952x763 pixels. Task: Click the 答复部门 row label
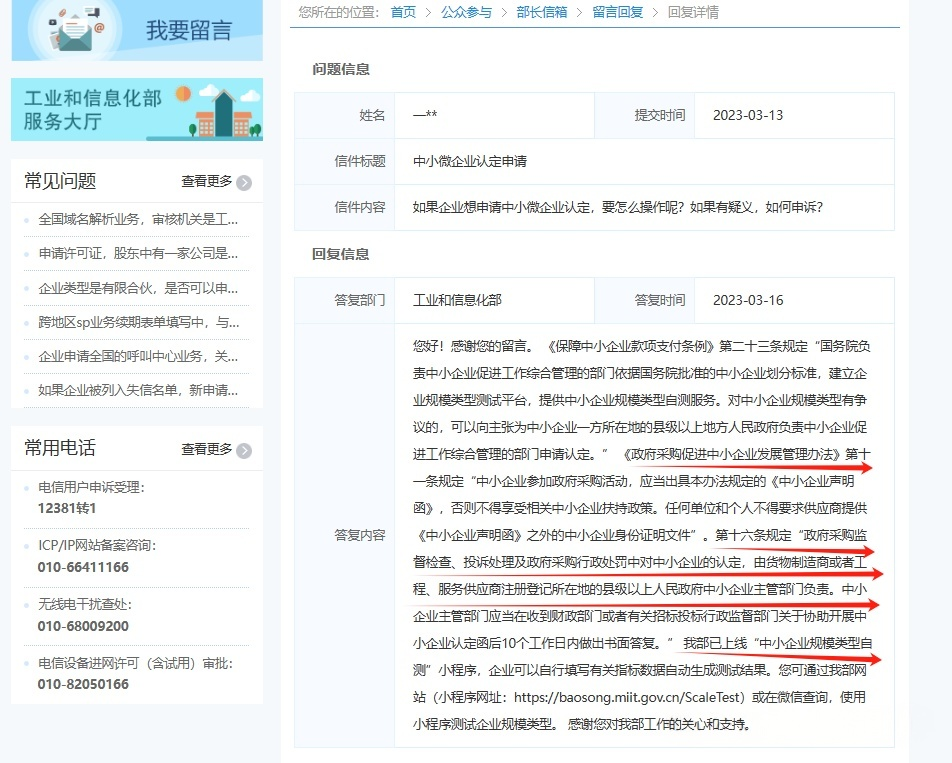(x=359, y=300)
